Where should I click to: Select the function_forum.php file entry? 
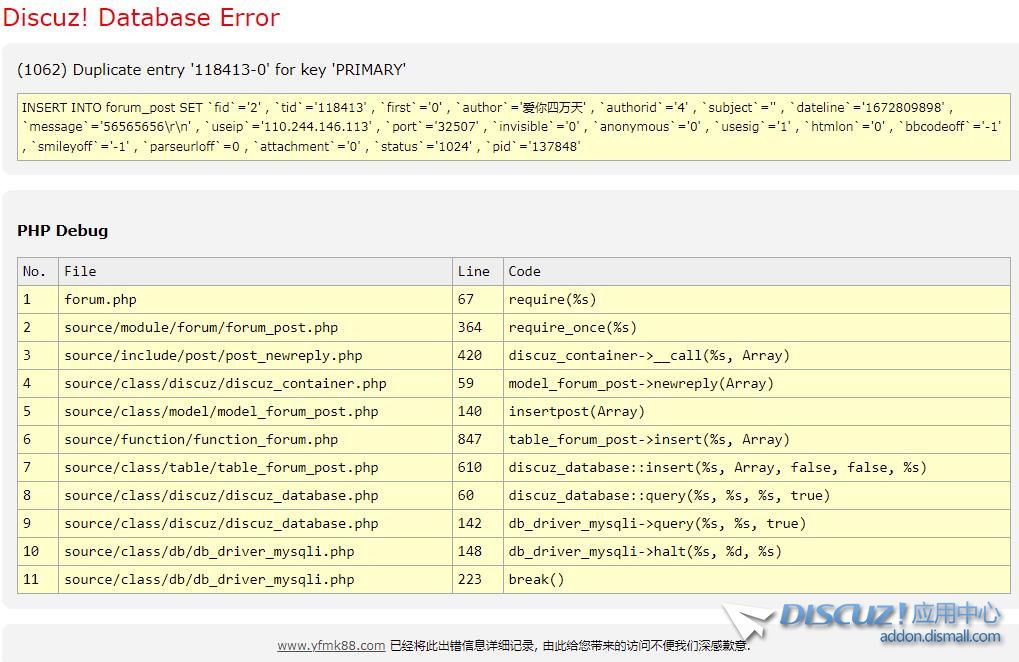pyautogui.click(x=201, y=439)
